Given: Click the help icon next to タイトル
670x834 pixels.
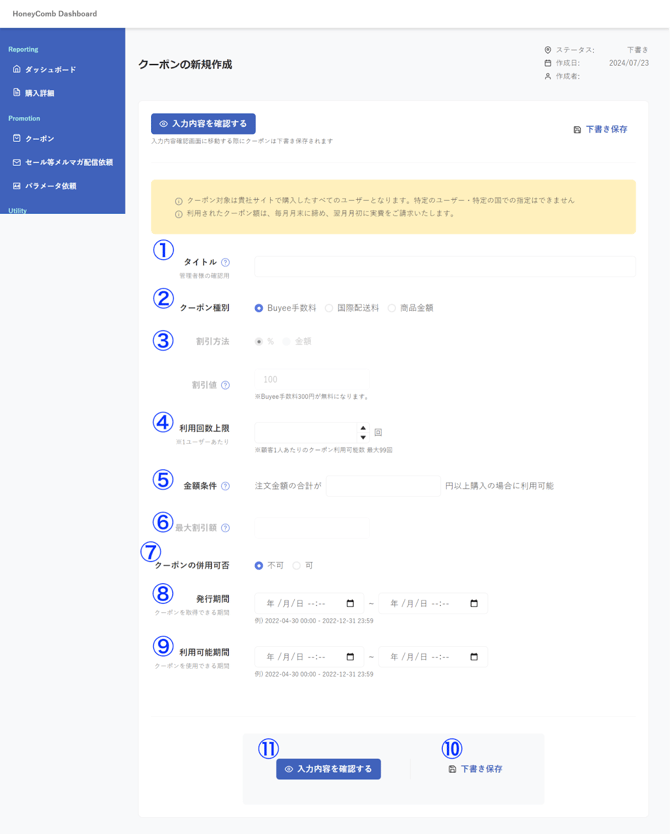Looking at the screenshot, I should point(225,262).
